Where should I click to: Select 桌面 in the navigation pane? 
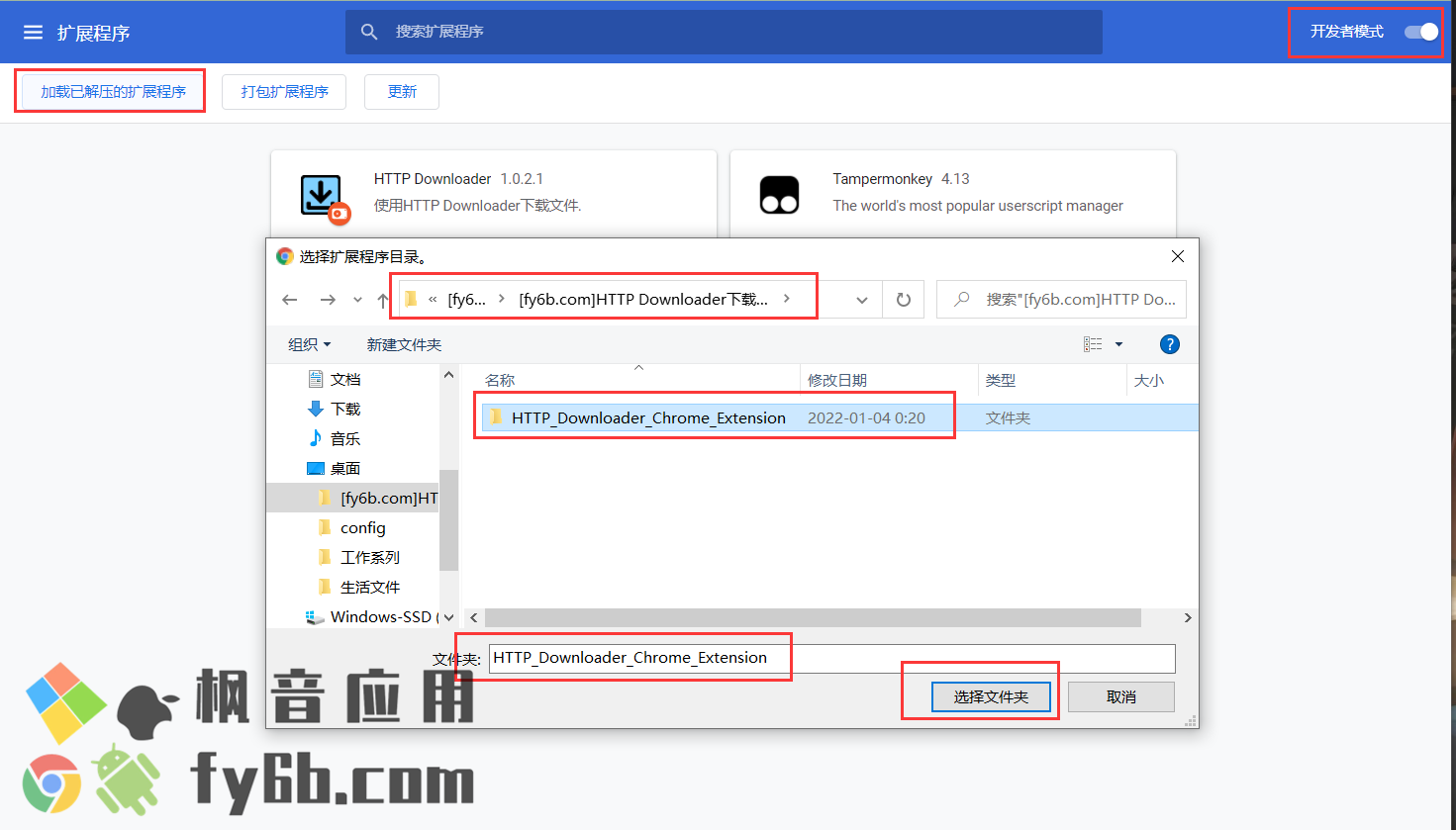coord(345,469)
